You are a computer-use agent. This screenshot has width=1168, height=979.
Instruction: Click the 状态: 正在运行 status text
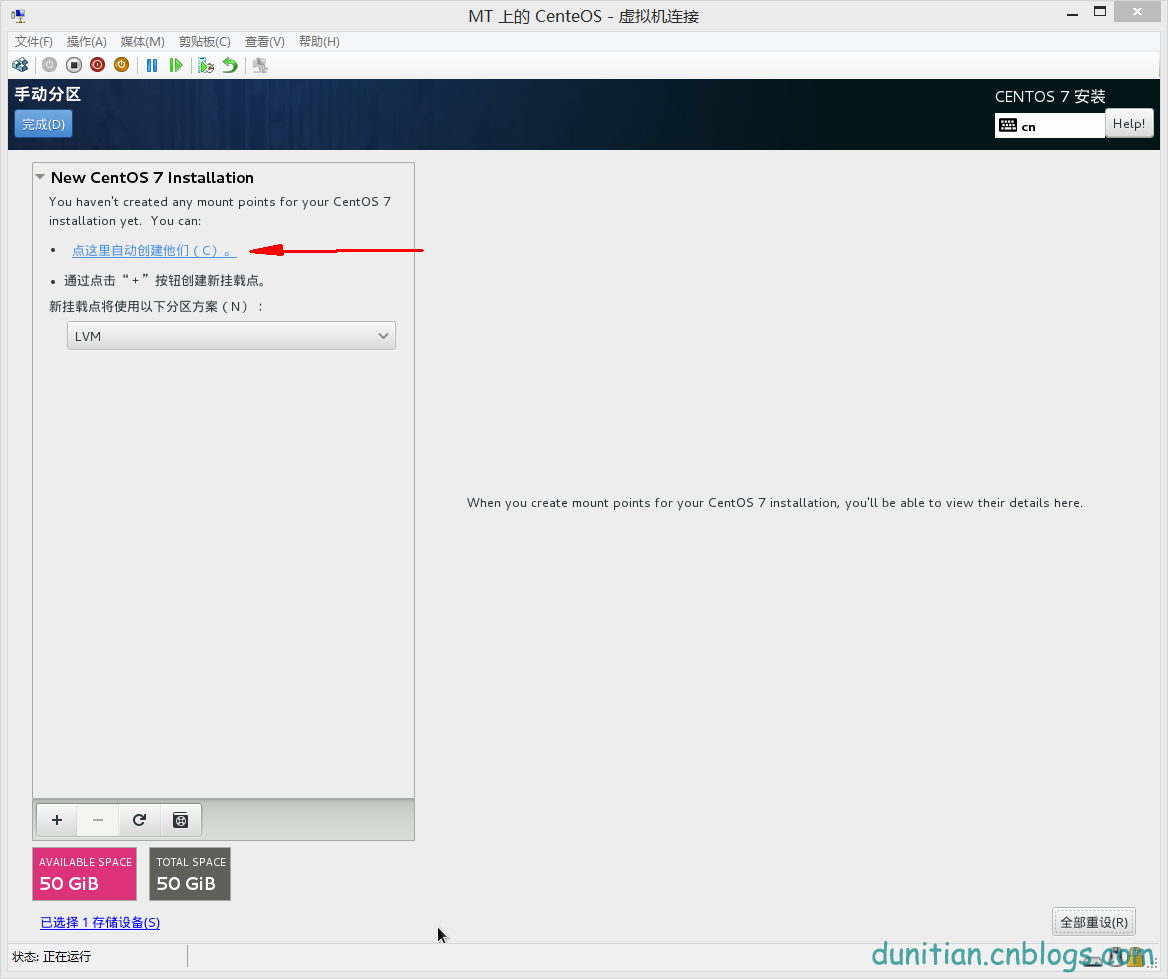[x=51, y=957]
